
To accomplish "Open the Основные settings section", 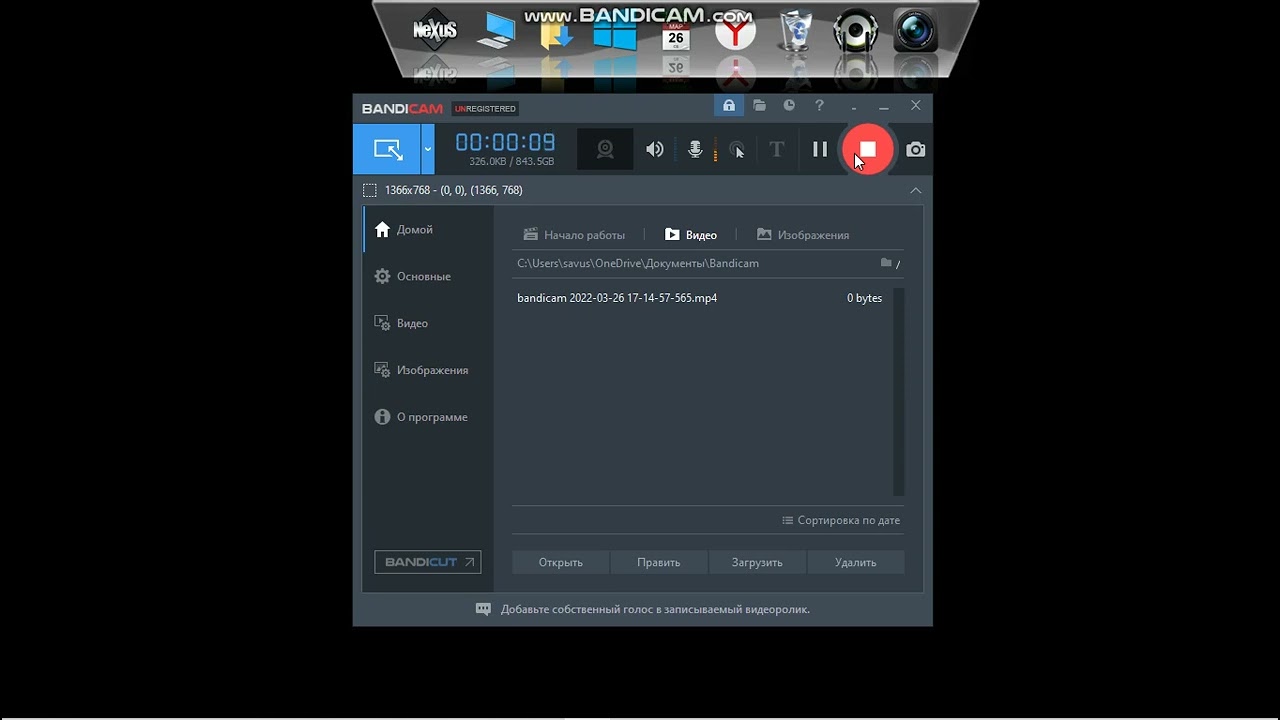I will (x=427, y=276).
